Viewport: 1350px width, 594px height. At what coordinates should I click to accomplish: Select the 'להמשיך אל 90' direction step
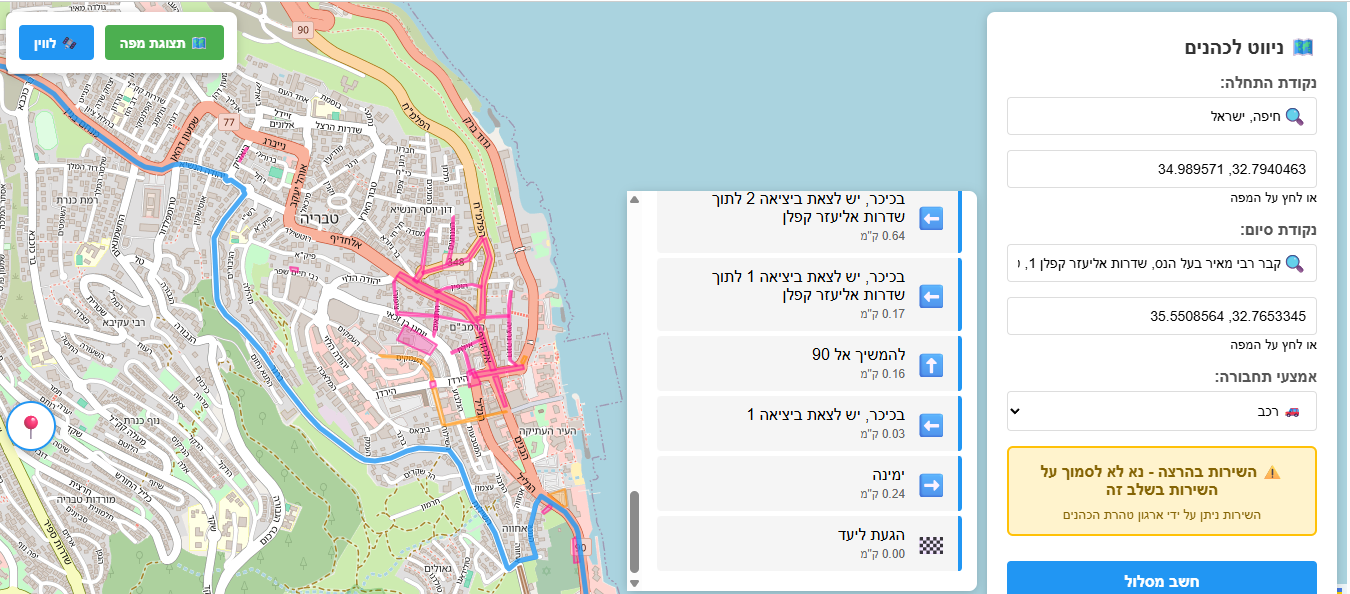(806, 364)
